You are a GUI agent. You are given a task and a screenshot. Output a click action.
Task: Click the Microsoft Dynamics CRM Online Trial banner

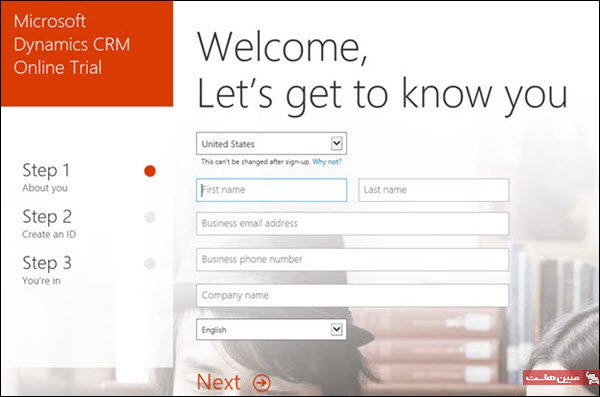(x=87, y=54)
